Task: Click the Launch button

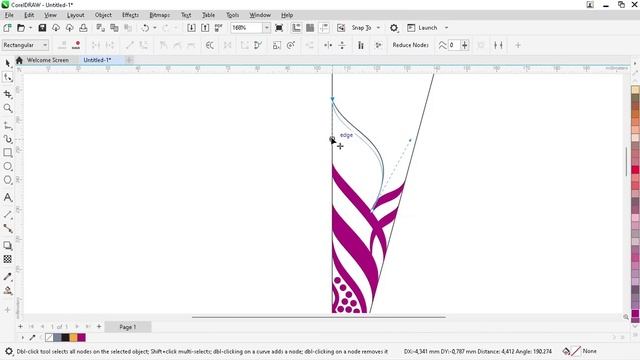Action: pos(422,28)
